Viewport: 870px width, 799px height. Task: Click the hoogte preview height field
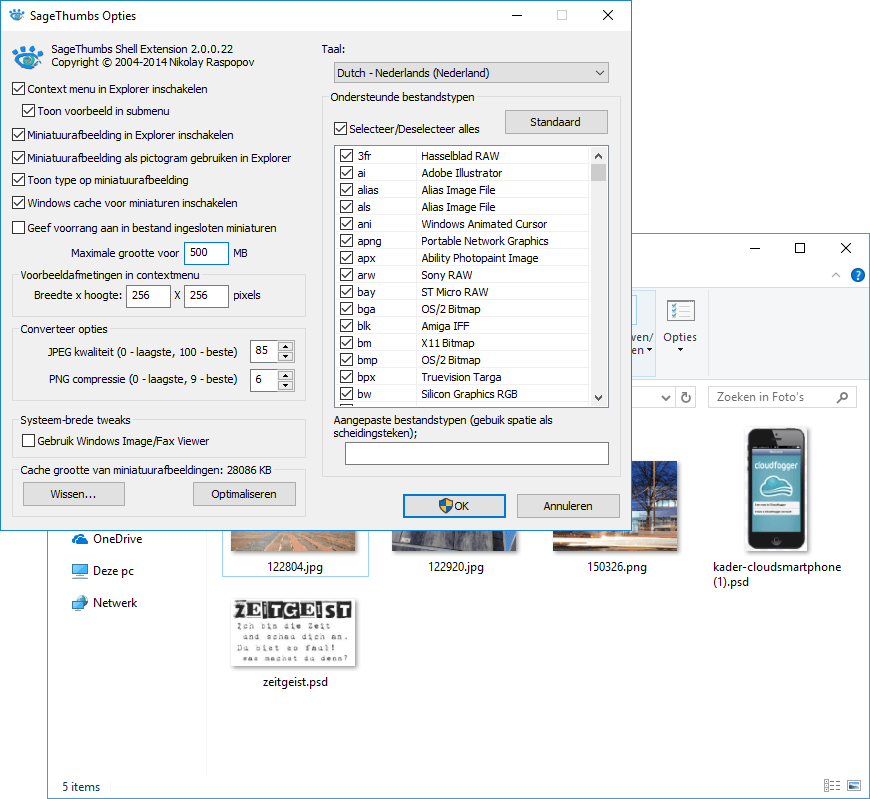(206, 296)
